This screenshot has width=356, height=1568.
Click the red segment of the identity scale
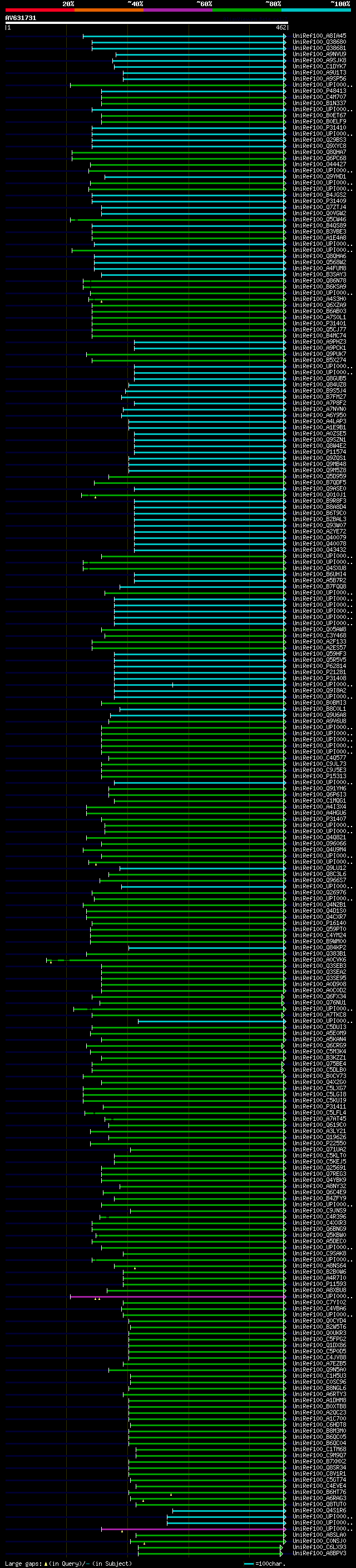click(39, 11)
